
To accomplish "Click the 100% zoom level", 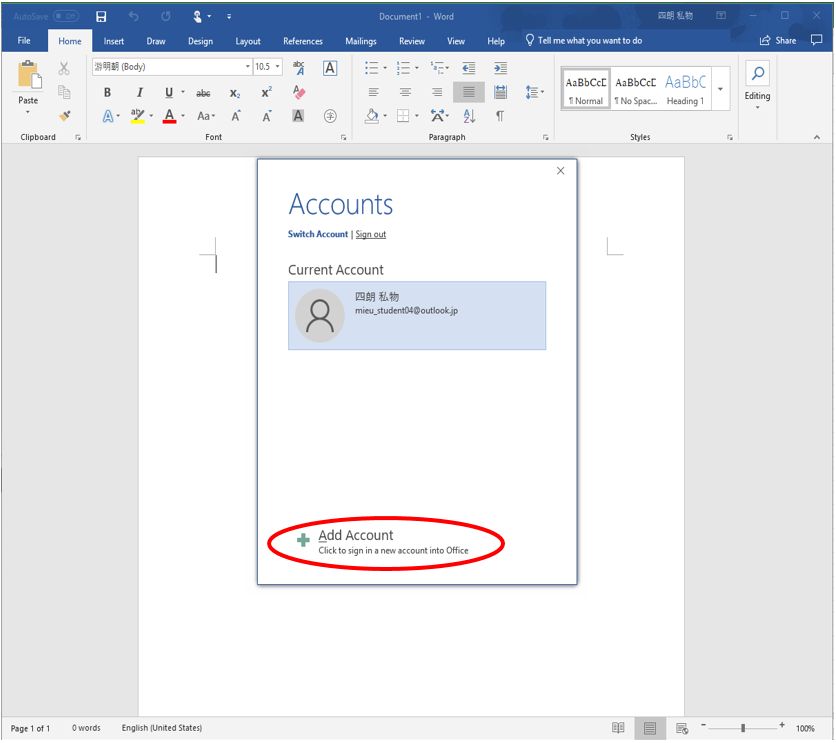I will coord(805,728).
